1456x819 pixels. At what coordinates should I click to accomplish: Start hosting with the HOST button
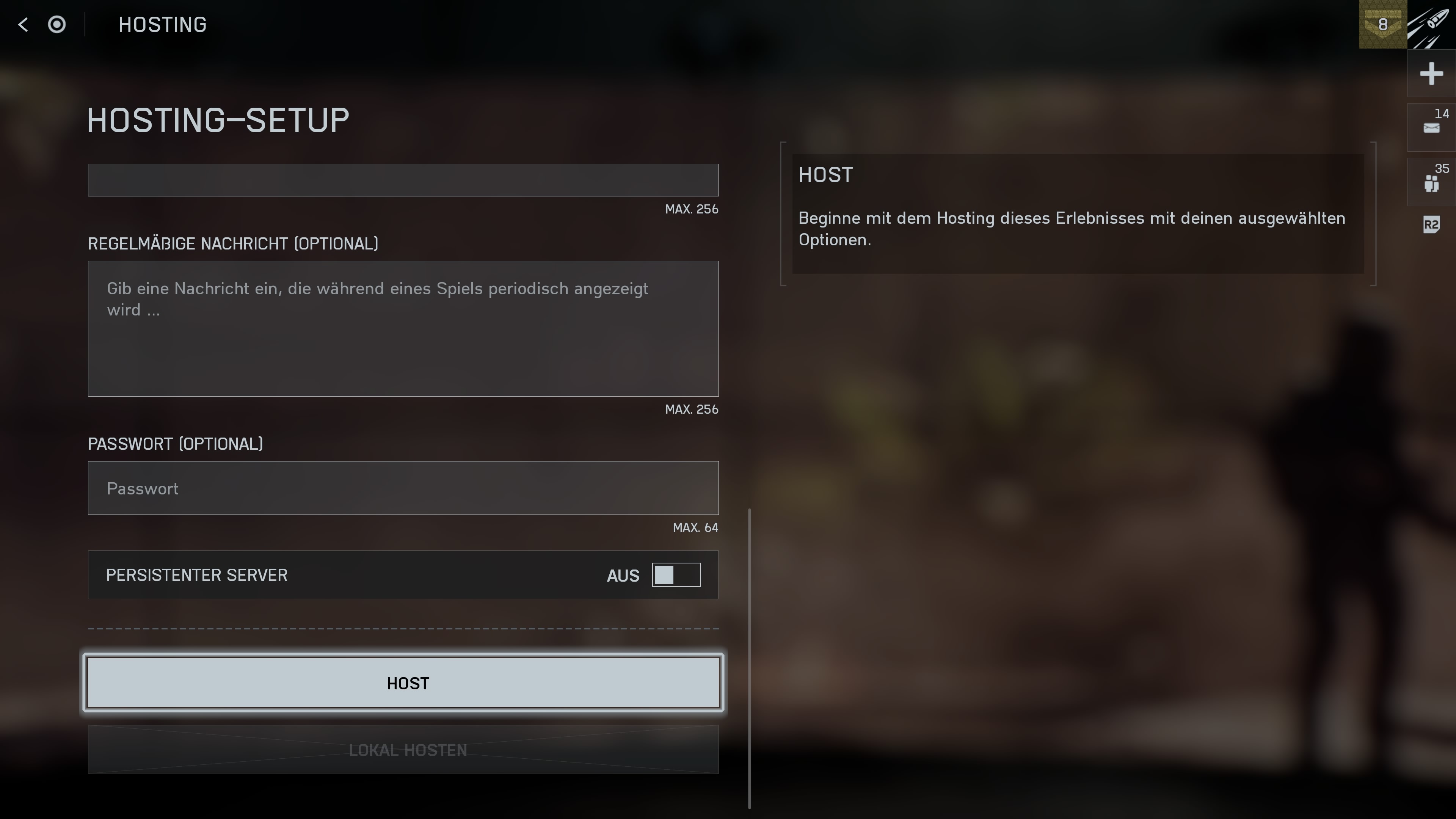(x=403, y=683)
